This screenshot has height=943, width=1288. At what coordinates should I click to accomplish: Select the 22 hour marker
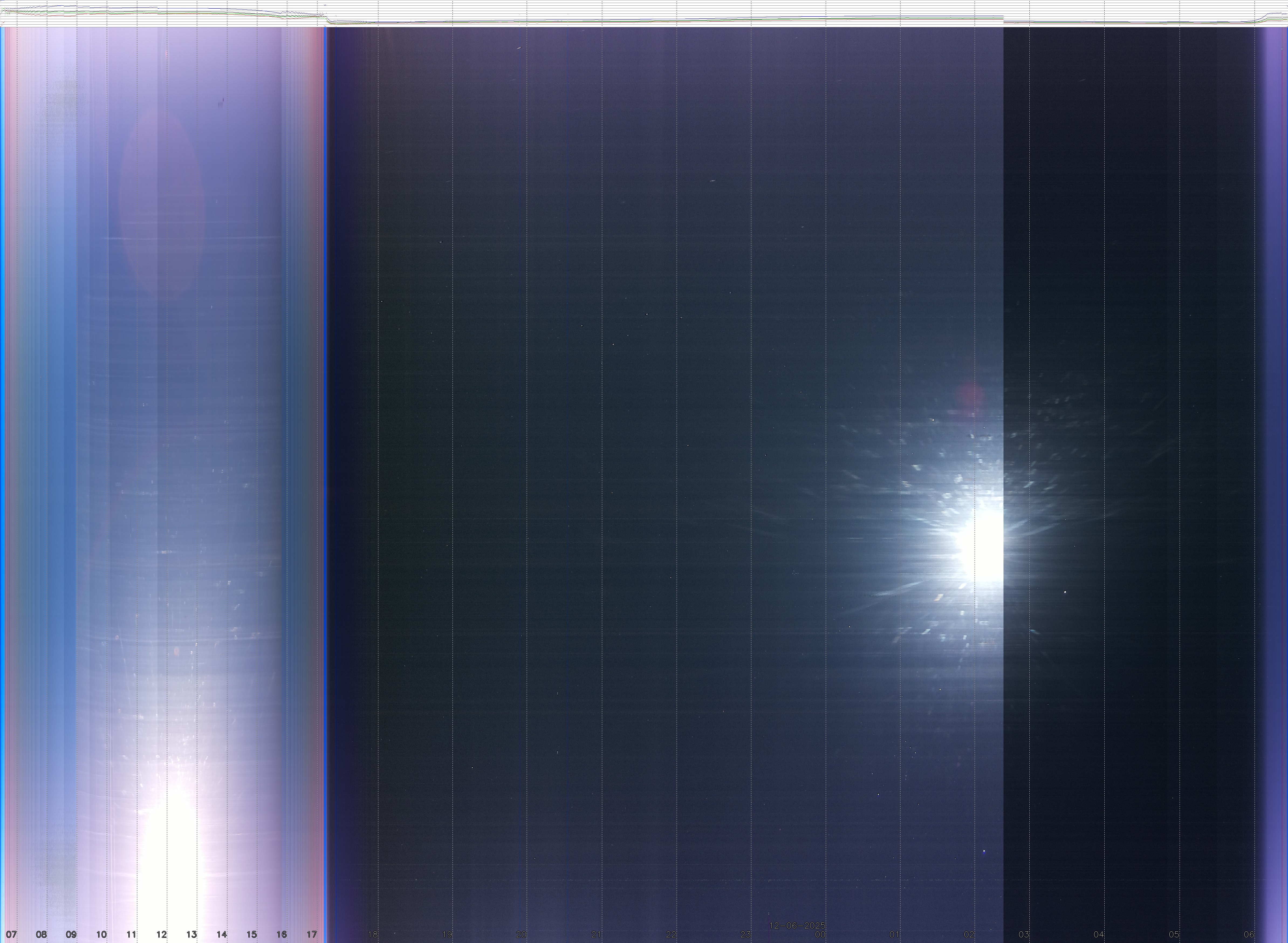[x=671, y=934]
